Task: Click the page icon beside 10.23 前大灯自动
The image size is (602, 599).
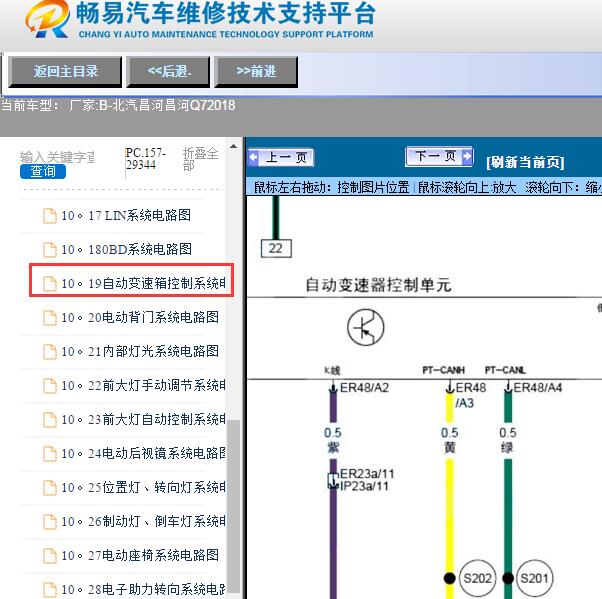Action: tap(50, 420)
